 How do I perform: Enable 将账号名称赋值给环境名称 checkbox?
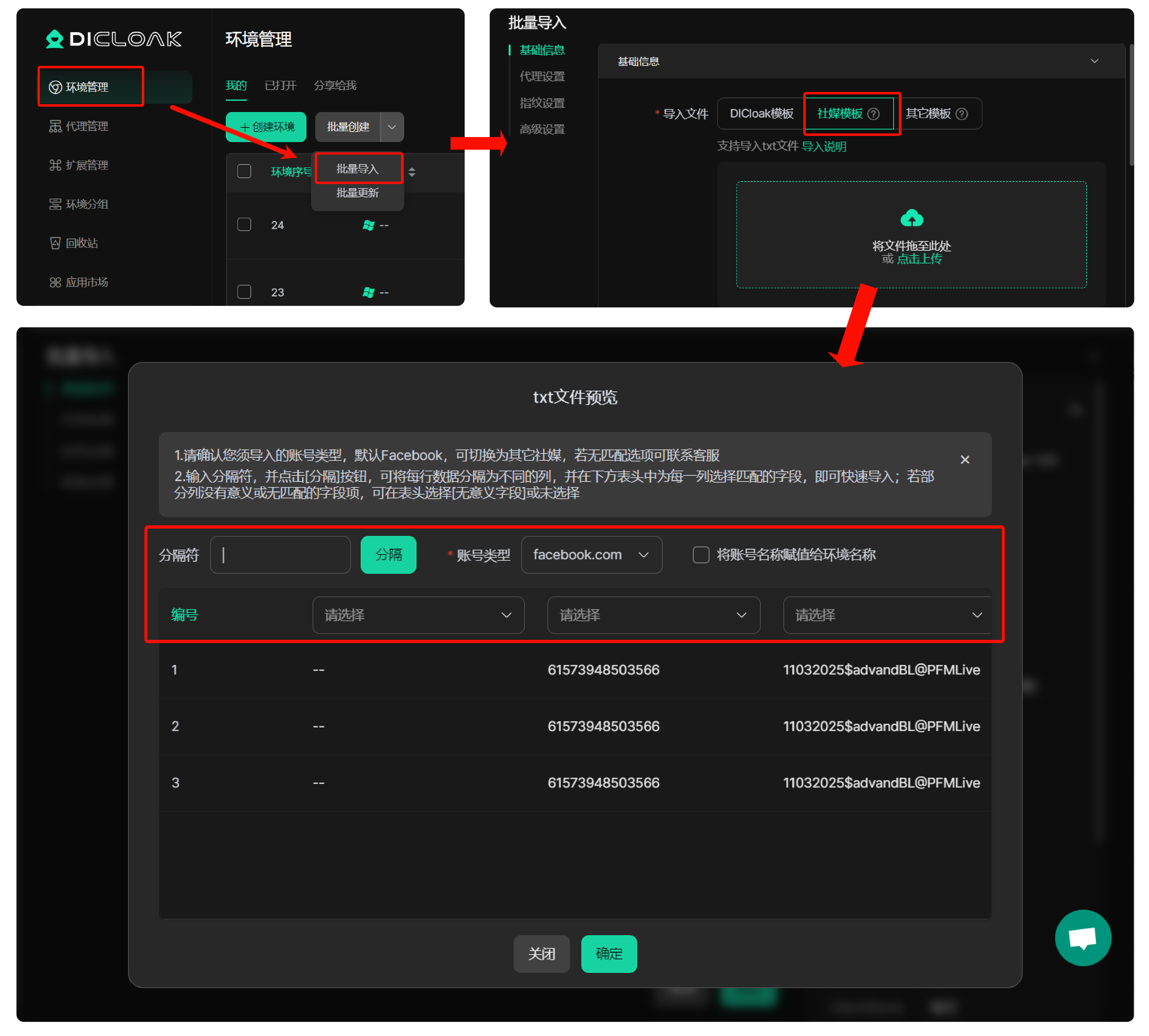pos(701,555)
